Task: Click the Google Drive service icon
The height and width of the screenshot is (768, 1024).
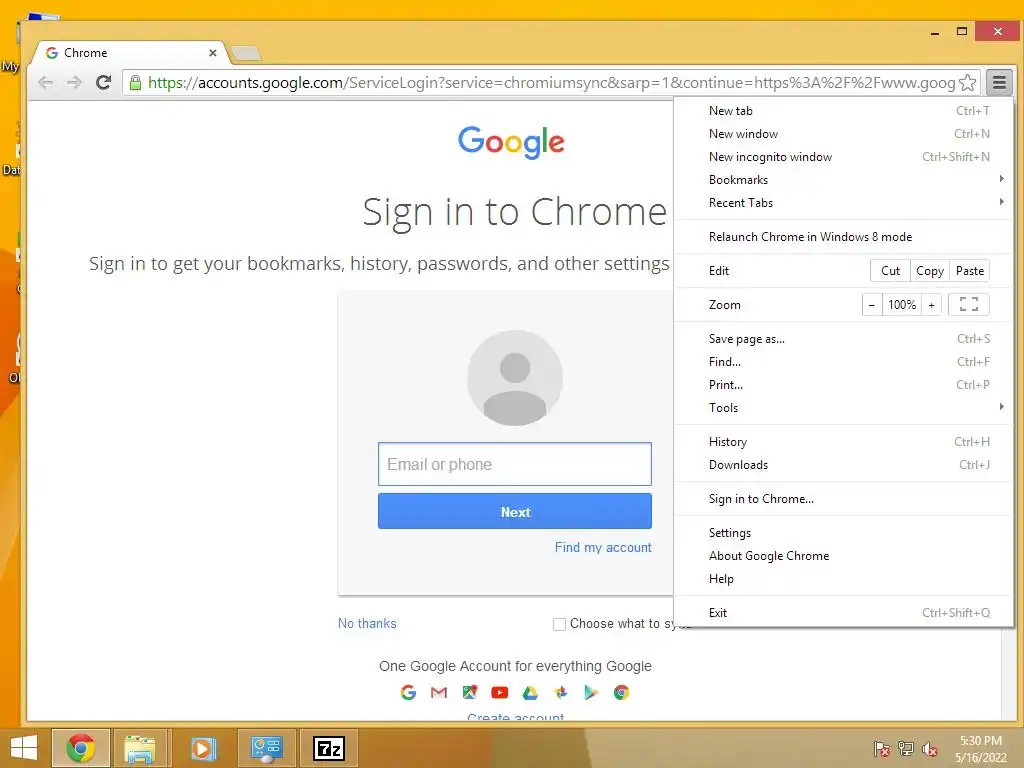Action: (x=530, y=692)
